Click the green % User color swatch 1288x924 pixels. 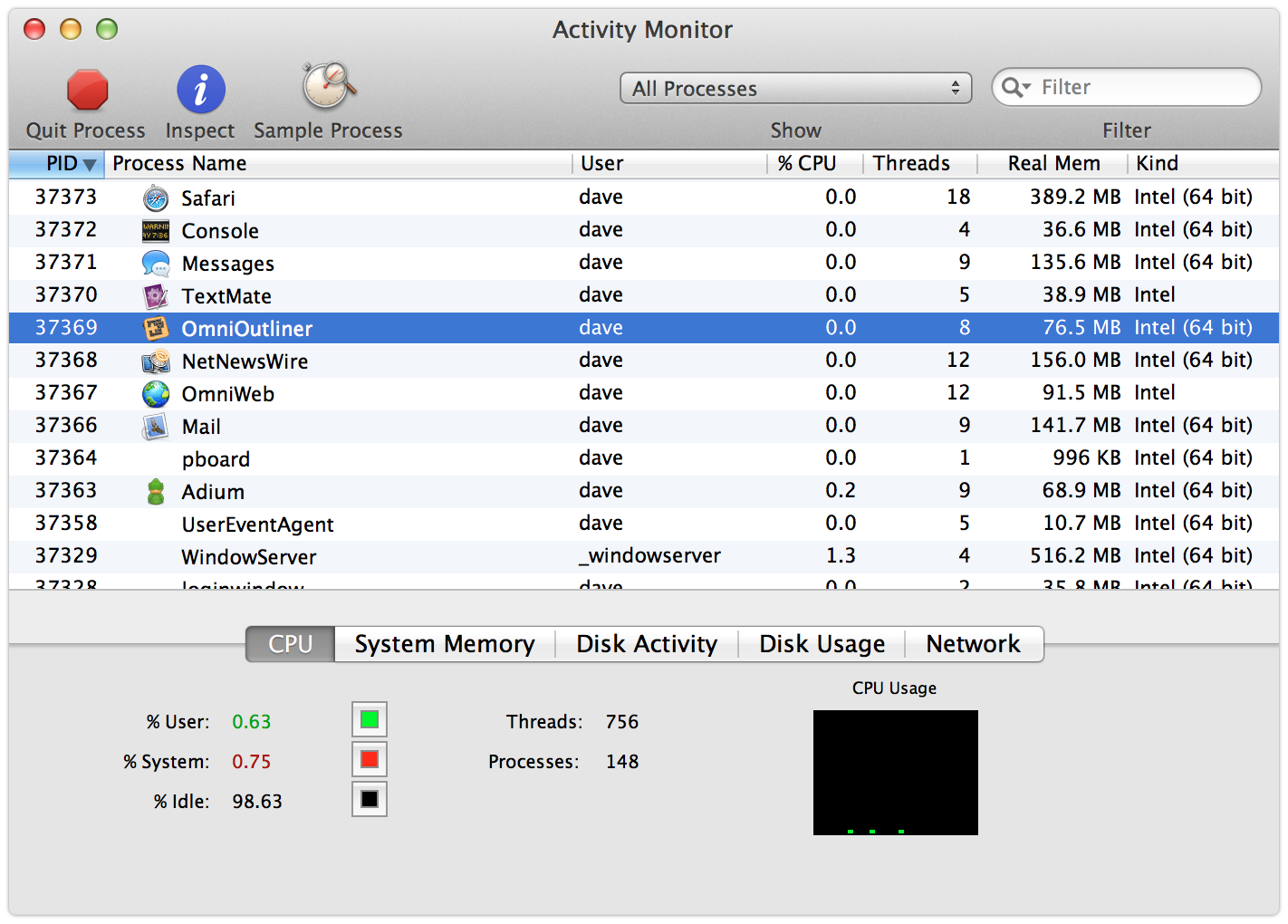pos(369,719)
